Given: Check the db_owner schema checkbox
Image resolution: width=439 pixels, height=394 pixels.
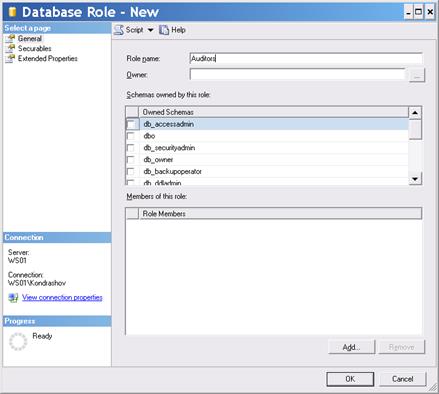Looking at the screenshot, I should pyautogui.click(x=131, y=160).
